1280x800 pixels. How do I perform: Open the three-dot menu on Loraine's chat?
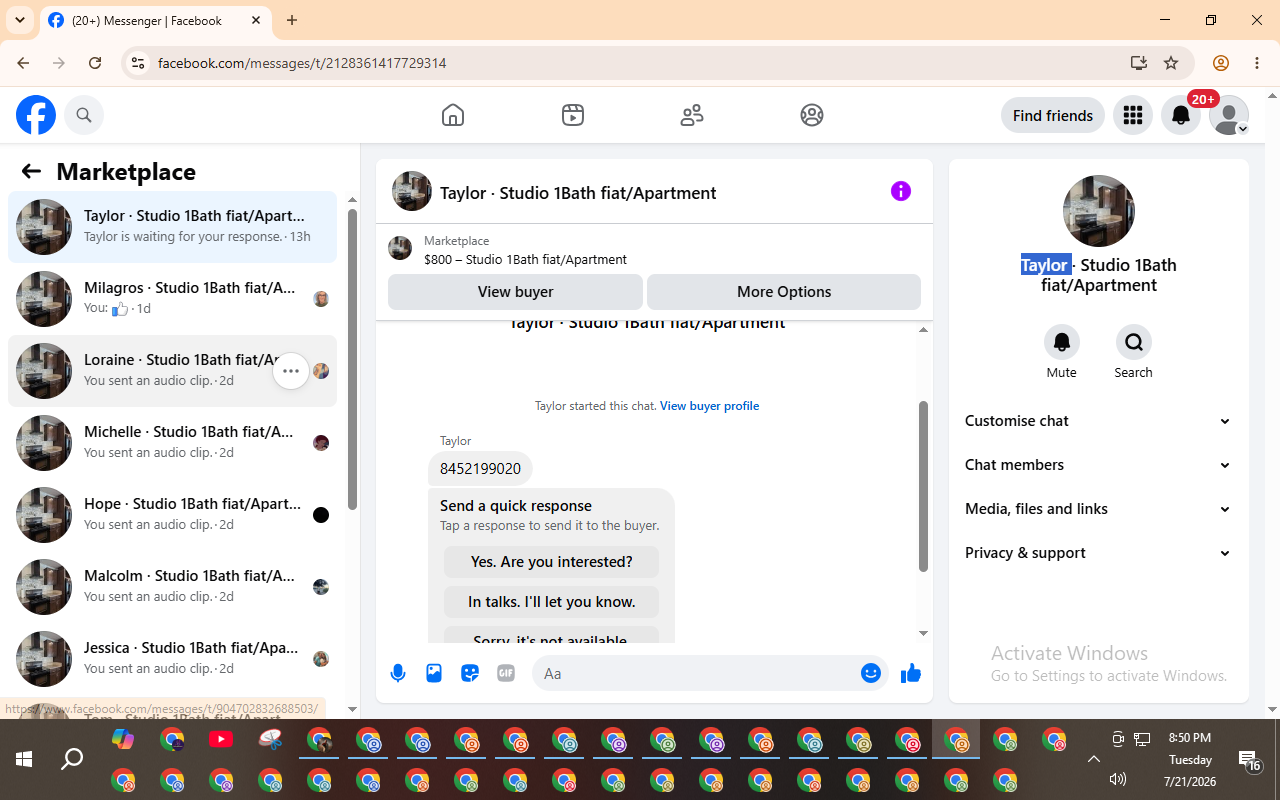click(x=291, y=371)
